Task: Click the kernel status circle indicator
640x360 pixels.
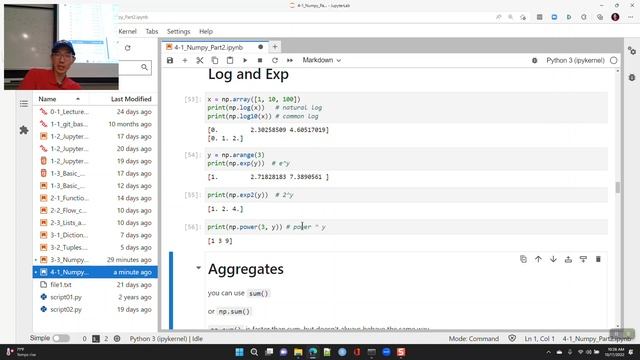Action: click(613, 60)
